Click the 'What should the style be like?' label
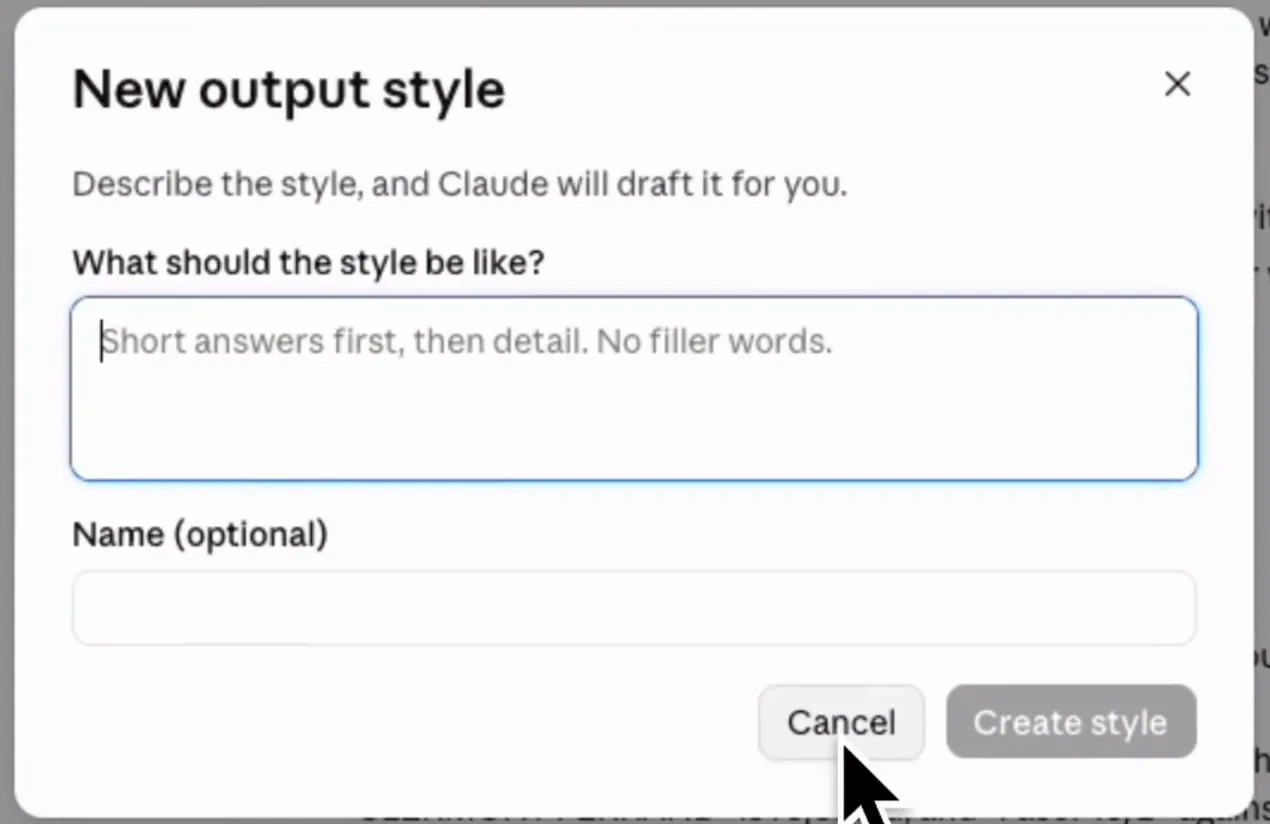The width and height of the screenshot is (1270, 824). [309, 262]
